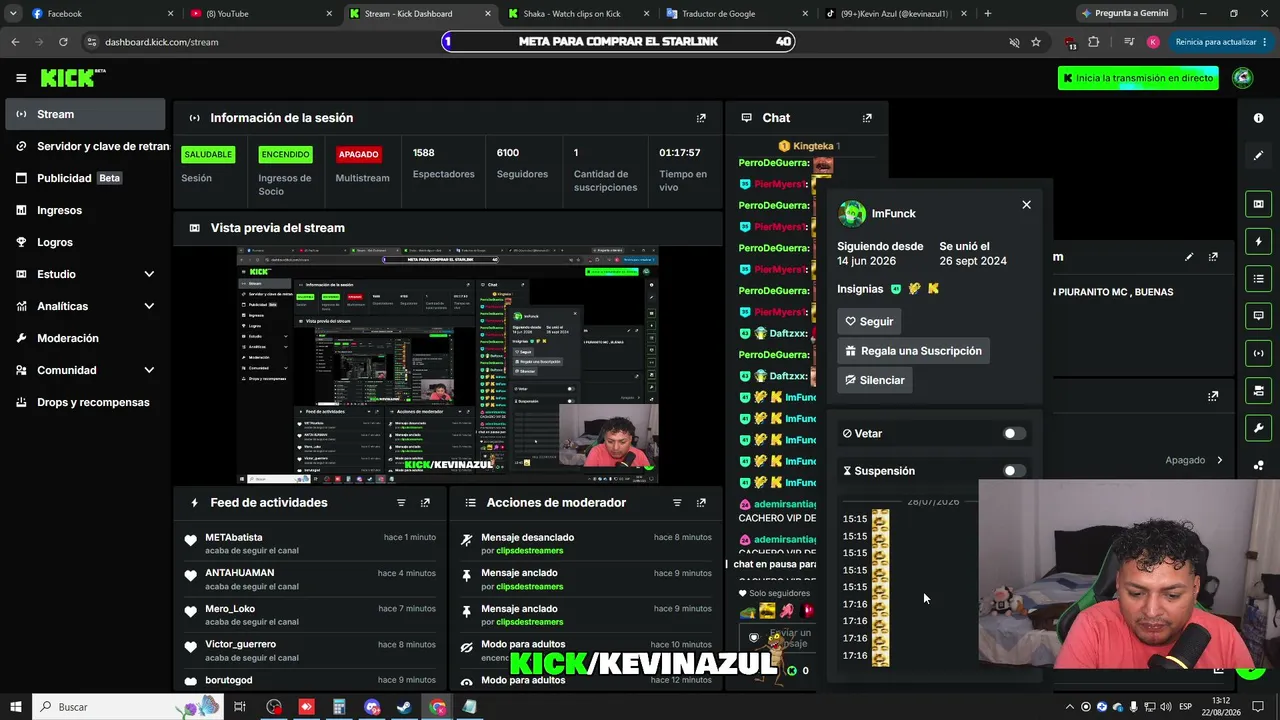Expand the Estudio sidebar section

tap(149, 274)
